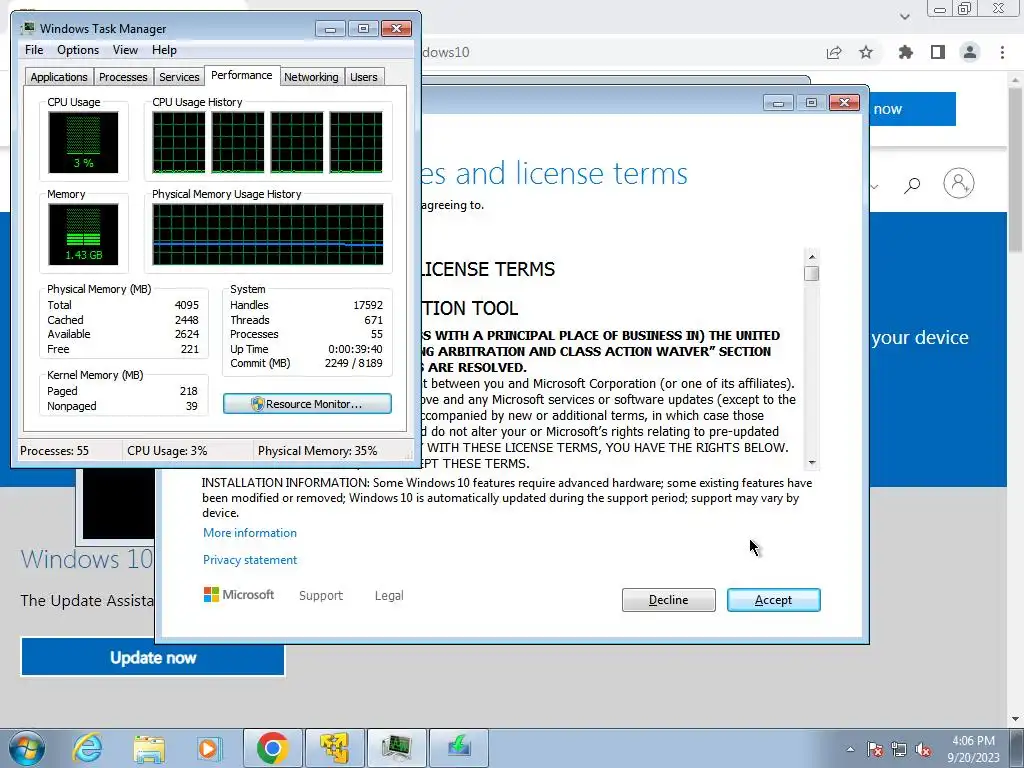The width and height of the screenshot is (1024, 768).
Task: Open the clock showing 4:06 PM
Action: point(973,749)
